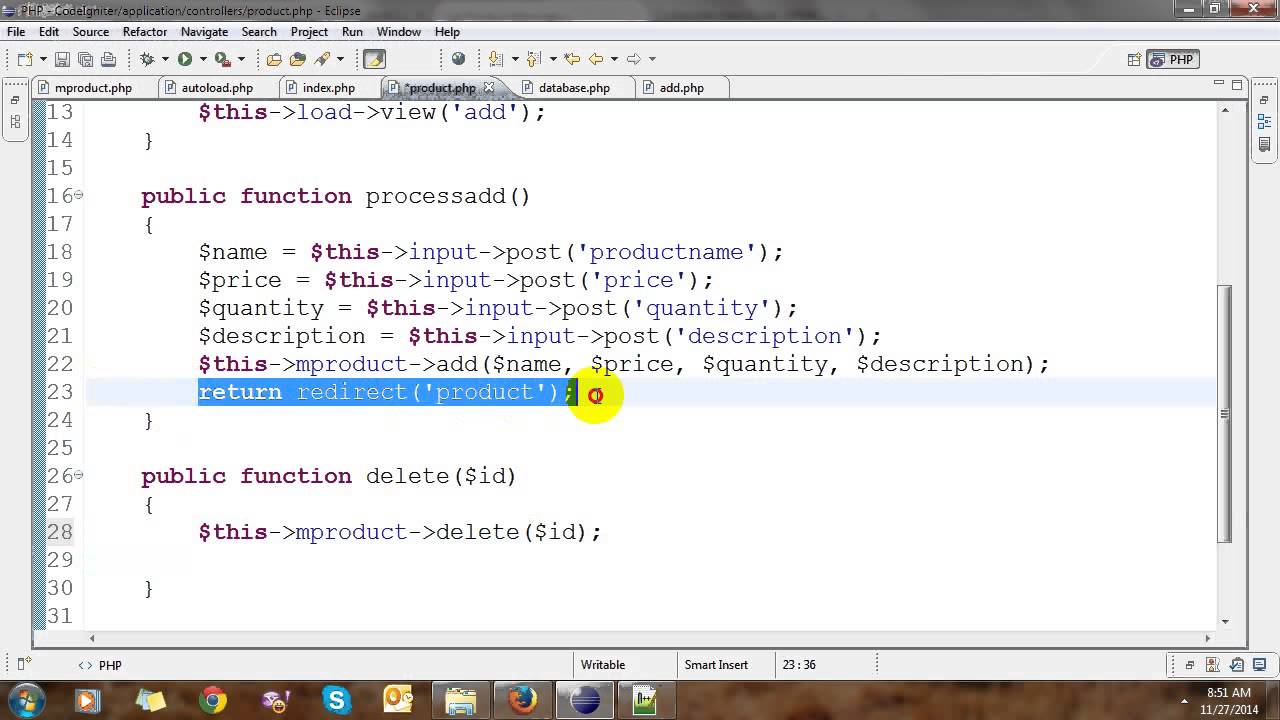The height and width of the screenshot is (720, 1280).
Task: Navigate Back with the yellow left arrow
Action: (x=596, y=59)
